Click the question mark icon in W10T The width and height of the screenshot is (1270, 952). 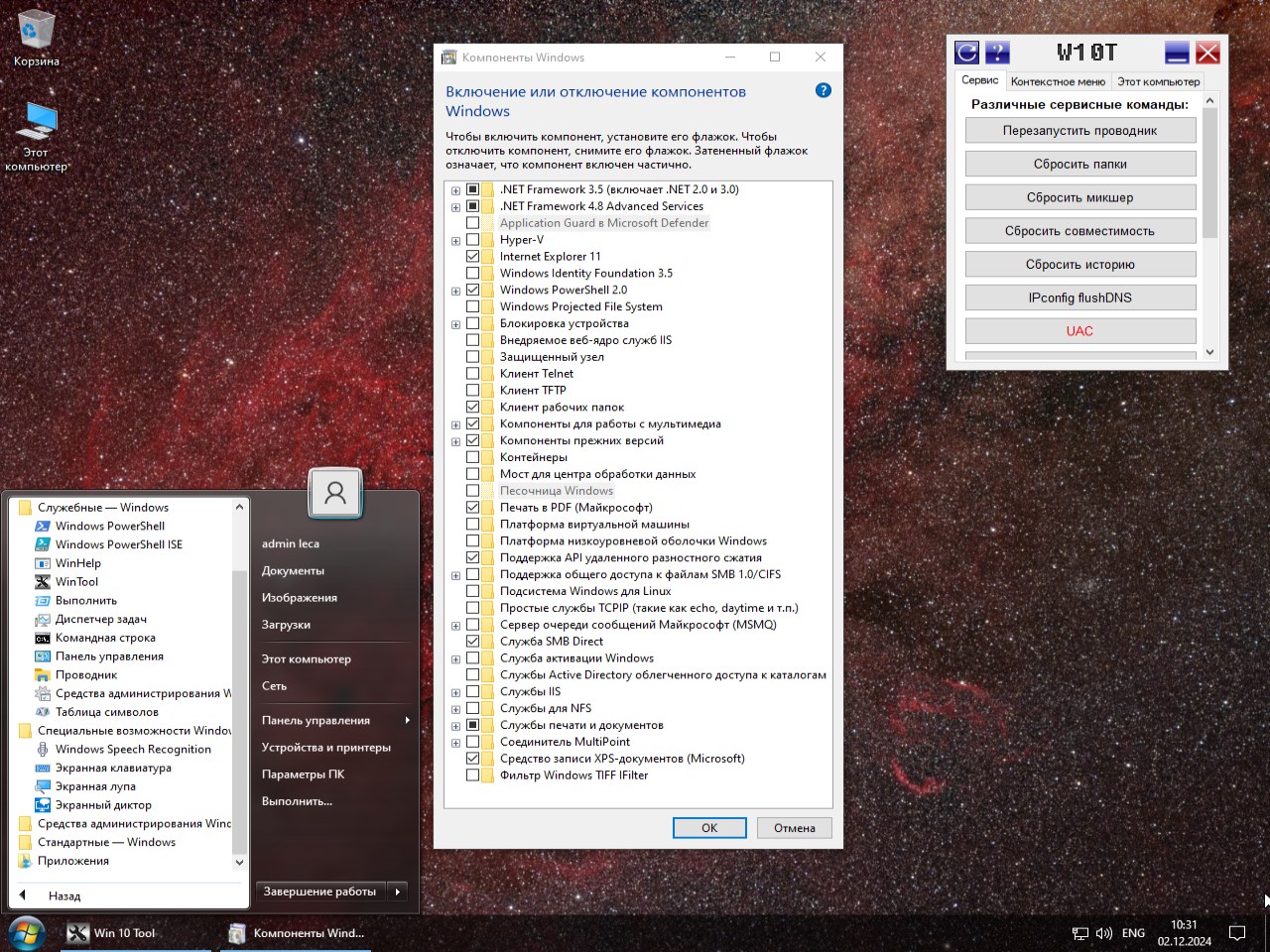(x=997, y=53)
